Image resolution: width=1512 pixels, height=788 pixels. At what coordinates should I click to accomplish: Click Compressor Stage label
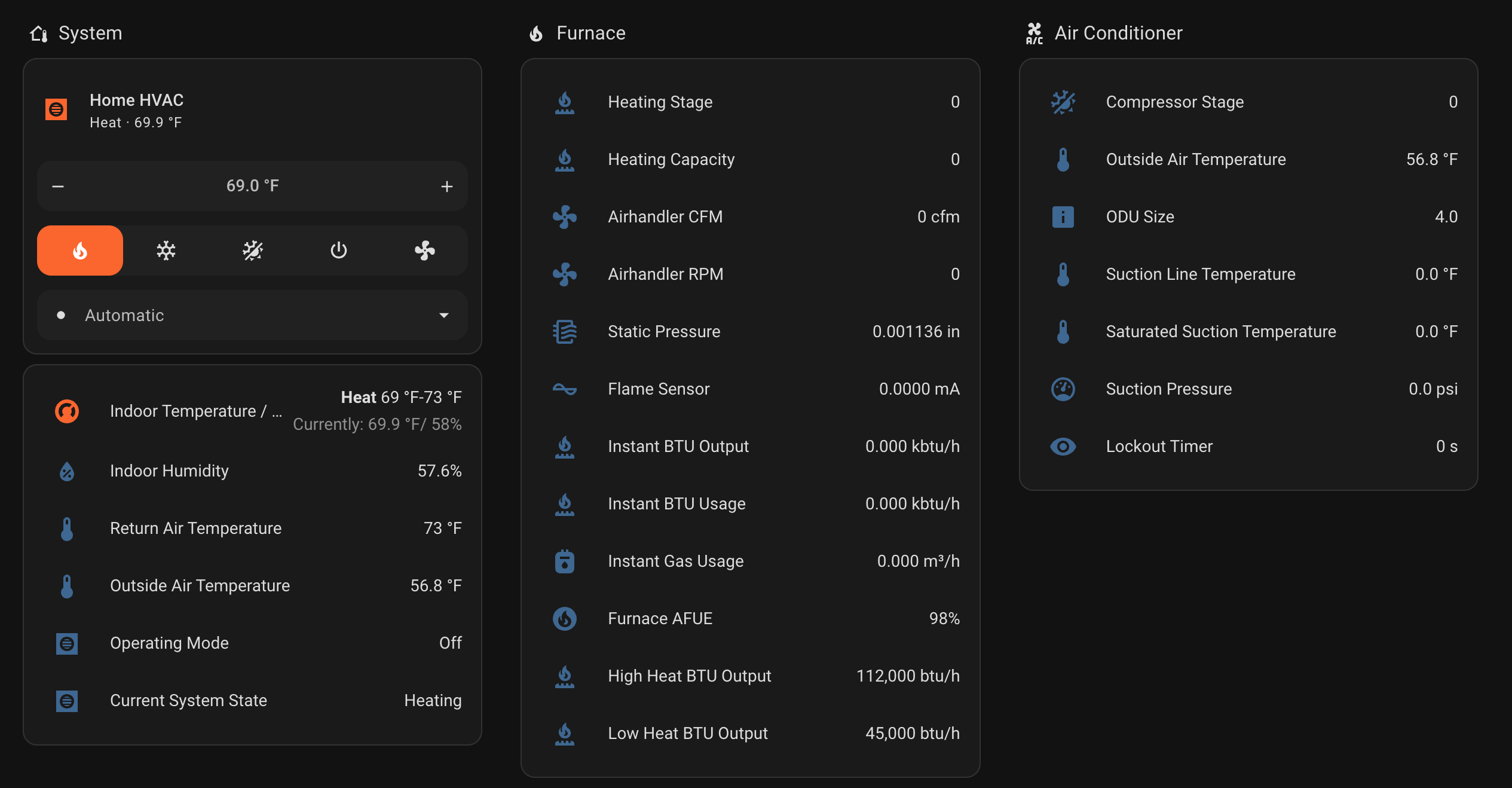1175,102
